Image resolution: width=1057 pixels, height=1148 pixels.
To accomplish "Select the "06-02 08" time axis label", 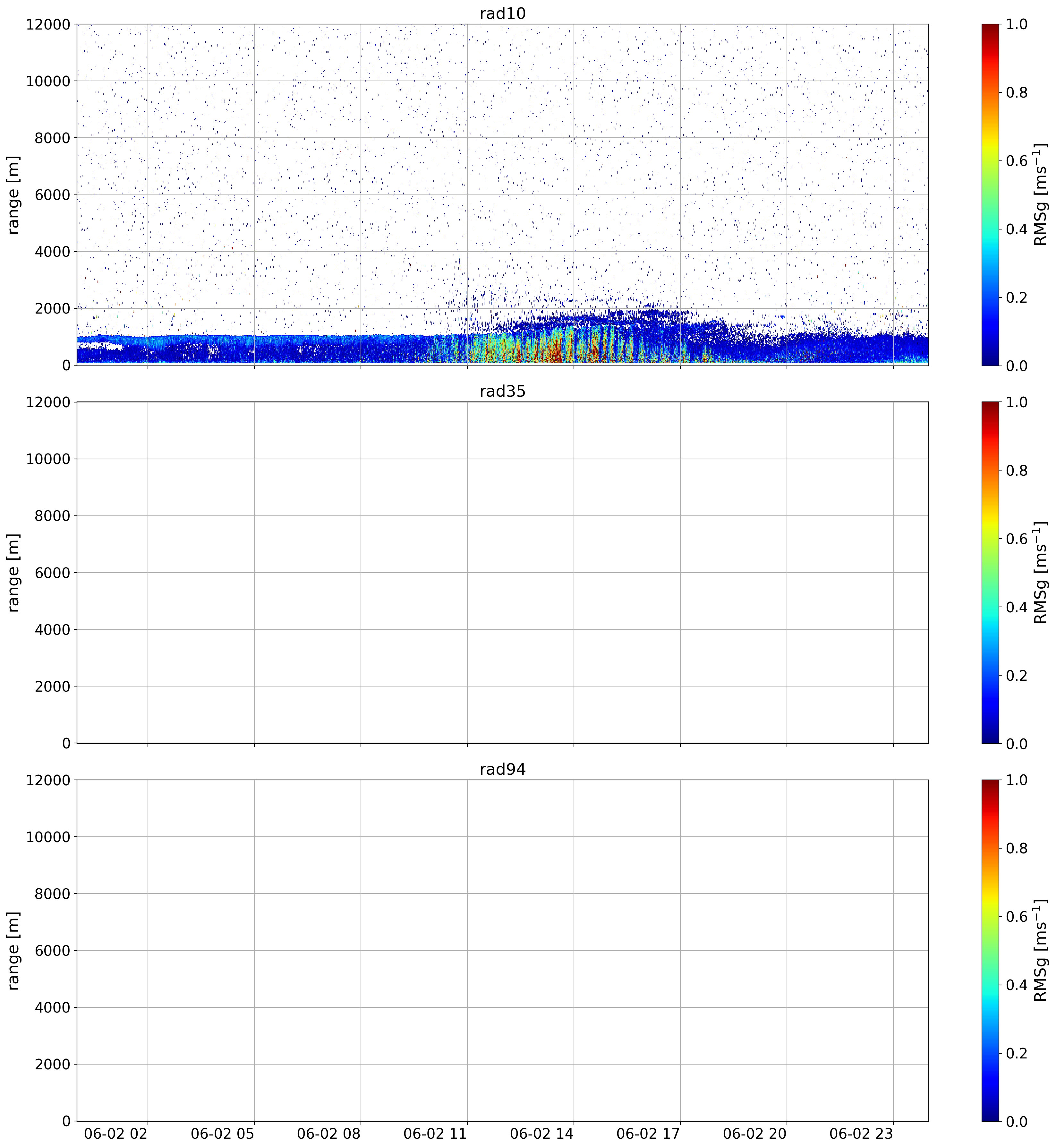I will click(329, 1134).
